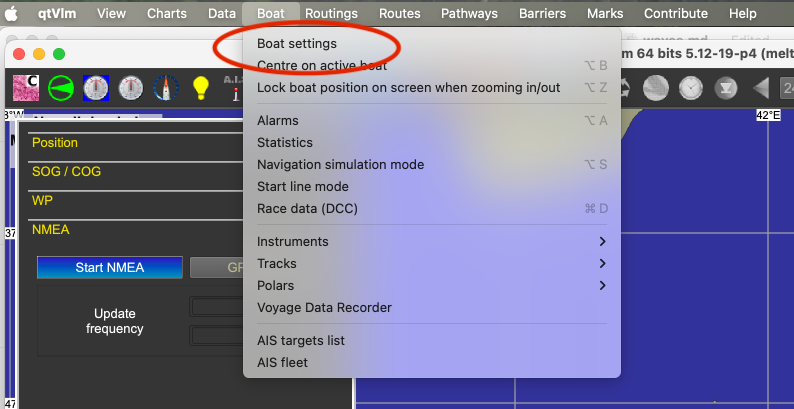794x409 pixels.
Task: Click the upper Update frequency input field
Action: 217,306
